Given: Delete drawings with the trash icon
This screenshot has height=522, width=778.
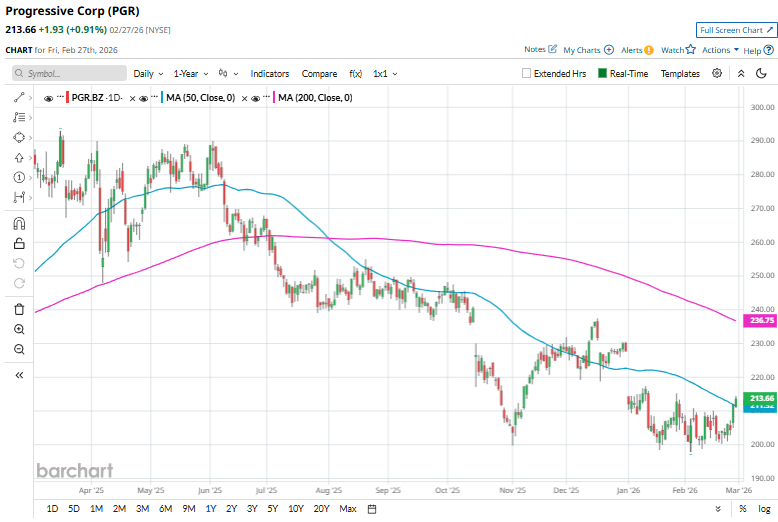Looking at the screenshot, I should coord(19,309).
